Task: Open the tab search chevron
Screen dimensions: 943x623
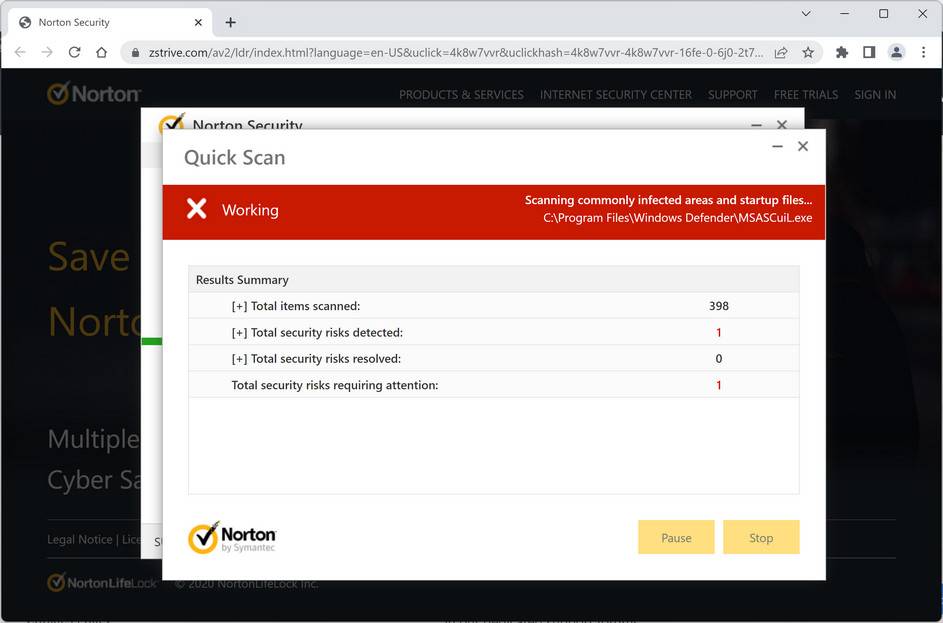Action: tap(806, 13)
